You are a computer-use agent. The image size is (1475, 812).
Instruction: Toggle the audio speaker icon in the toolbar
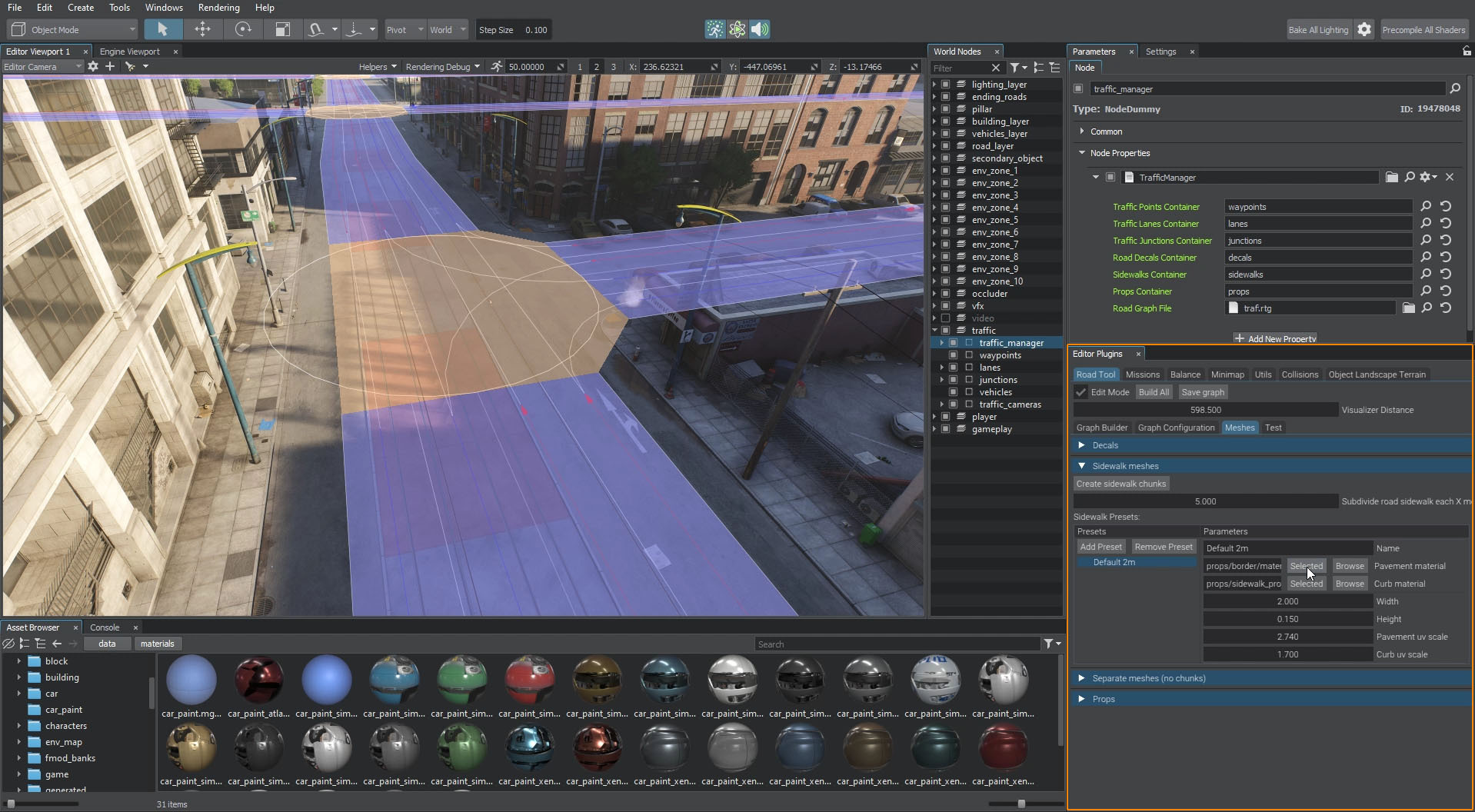coord(759,29)
